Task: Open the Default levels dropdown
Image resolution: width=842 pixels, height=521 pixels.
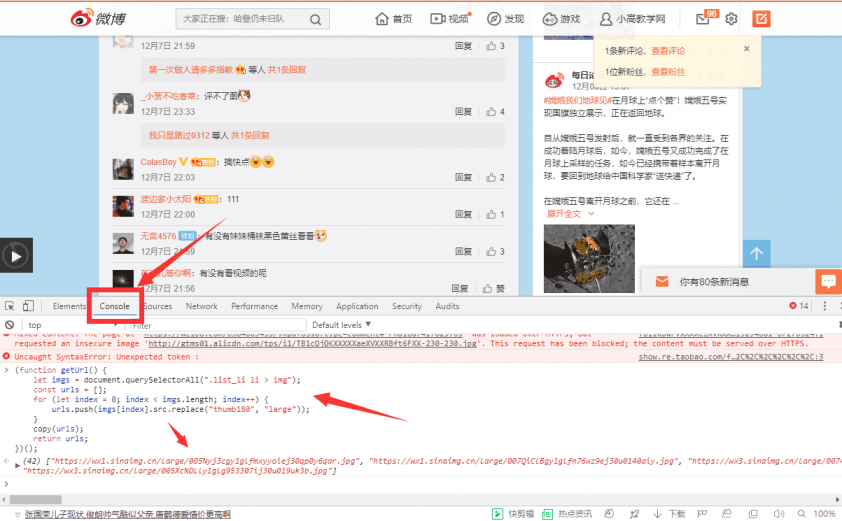Action: click(342, 325)
